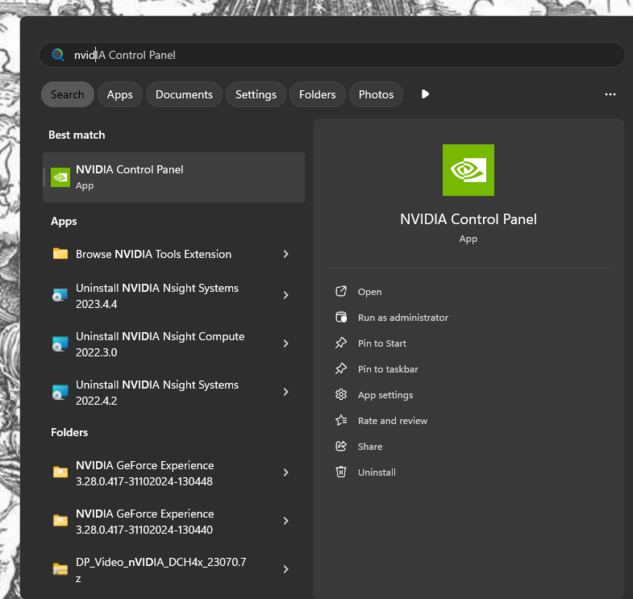Choose Pin to taskbar option

388,369
